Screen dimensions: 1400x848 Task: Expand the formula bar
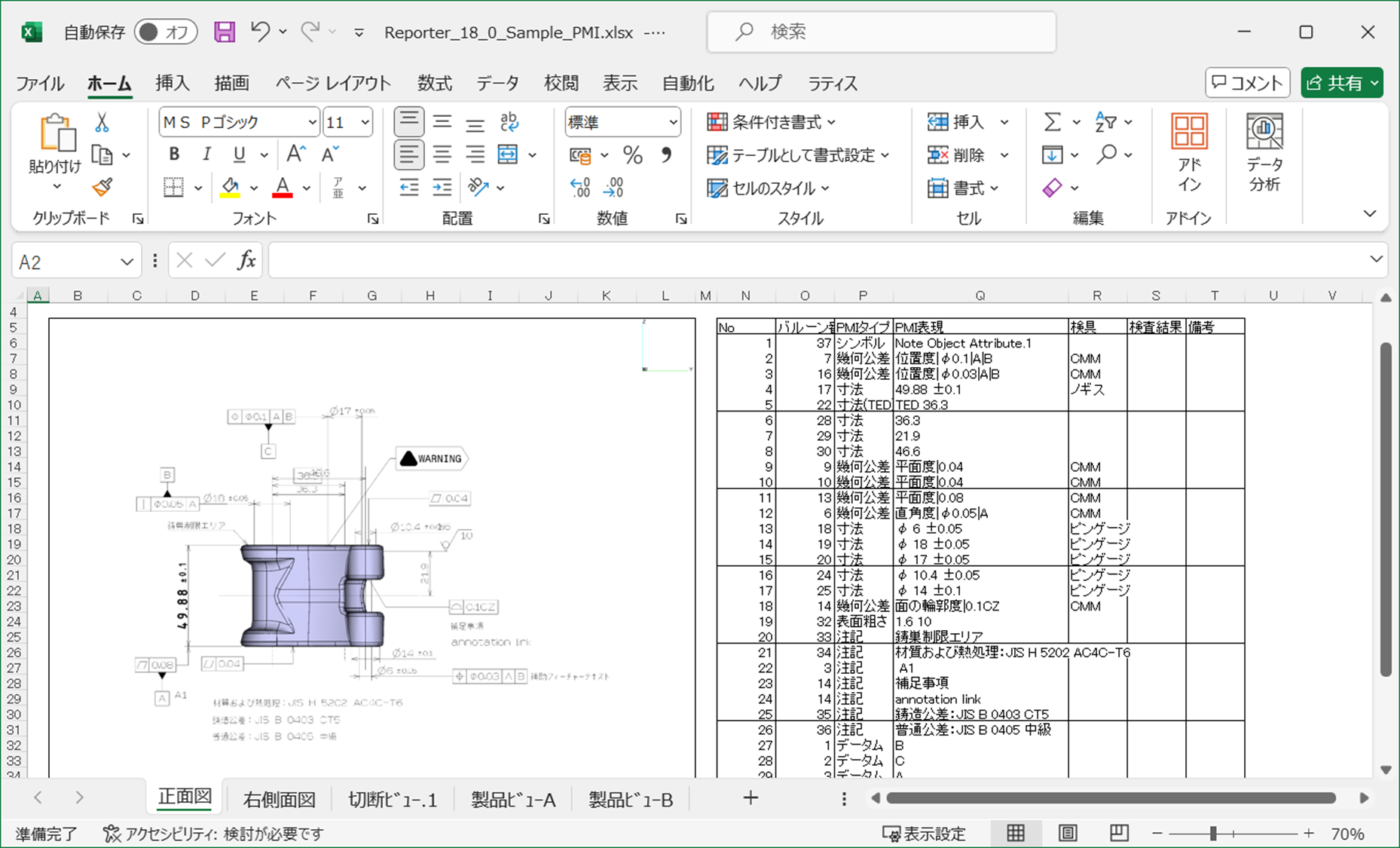(1376, 260)
